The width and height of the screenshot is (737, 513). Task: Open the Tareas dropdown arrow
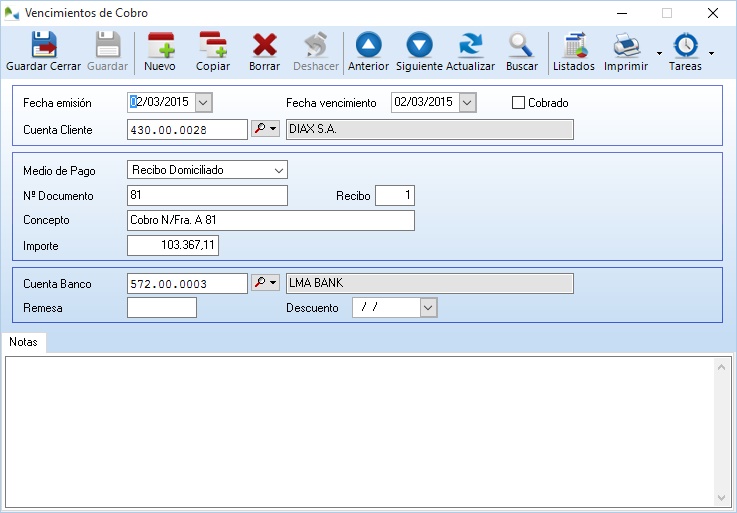pos(711,53)
